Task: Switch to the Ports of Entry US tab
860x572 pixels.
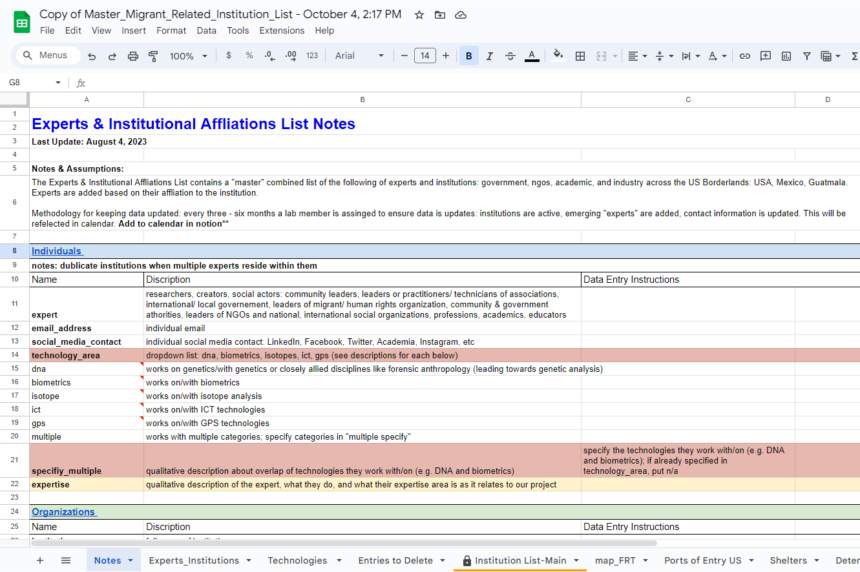Action: (703, 560)
